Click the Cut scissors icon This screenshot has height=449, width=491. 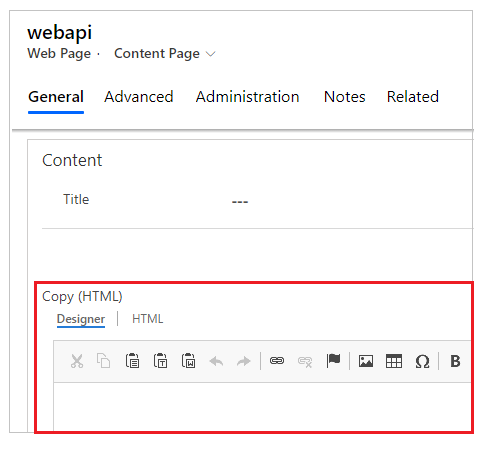point(77,361)
